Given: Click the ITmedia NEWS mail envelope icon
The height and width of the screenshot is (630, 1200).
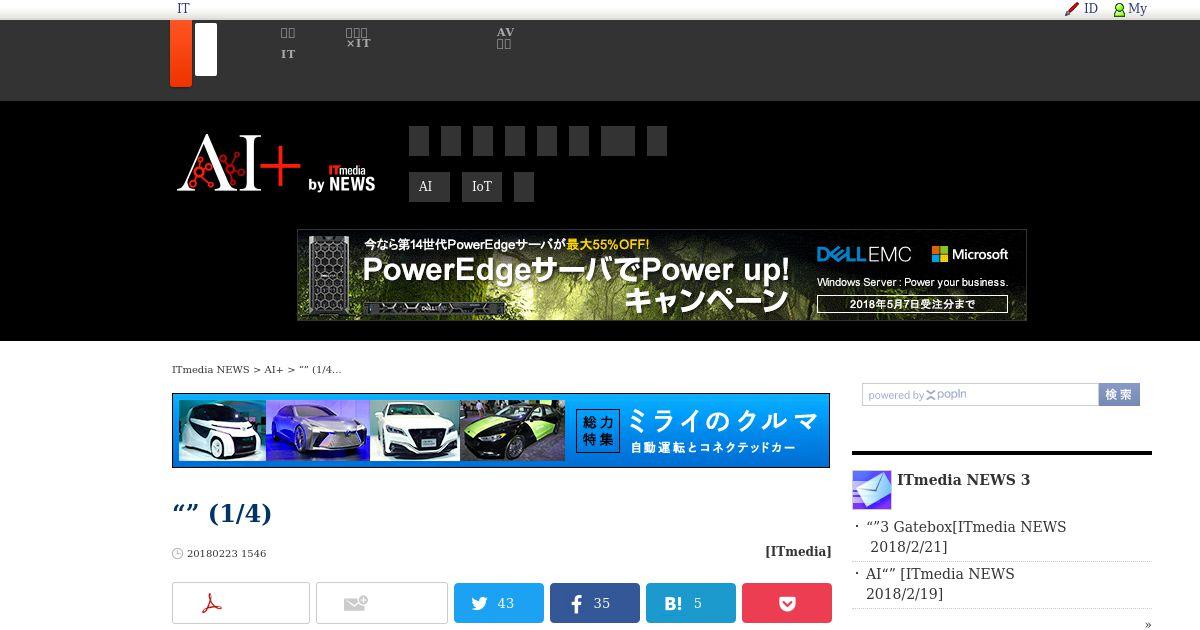Looking at the screenshot, I should pyautogui.click(x=871, y=490).
